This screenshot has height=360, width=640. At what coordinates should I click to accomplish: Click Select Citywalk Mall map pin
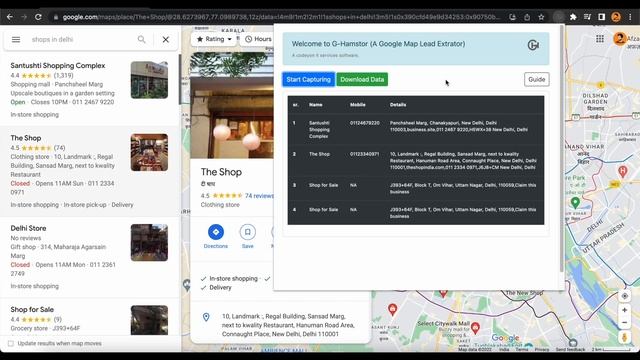click(475, 327)
